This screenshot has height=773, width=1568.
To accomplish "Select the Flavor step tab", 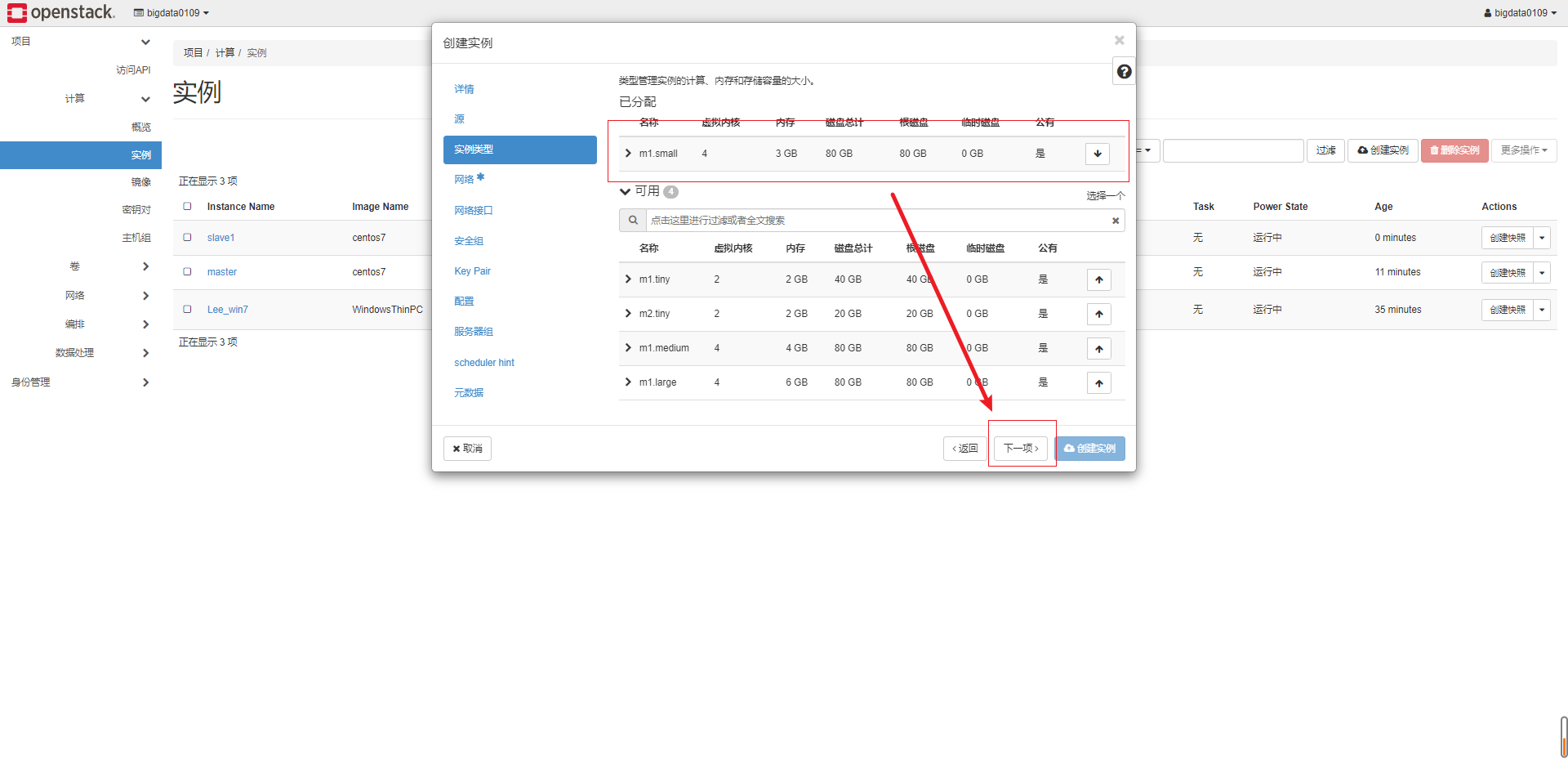I will [x=520, y=150].
